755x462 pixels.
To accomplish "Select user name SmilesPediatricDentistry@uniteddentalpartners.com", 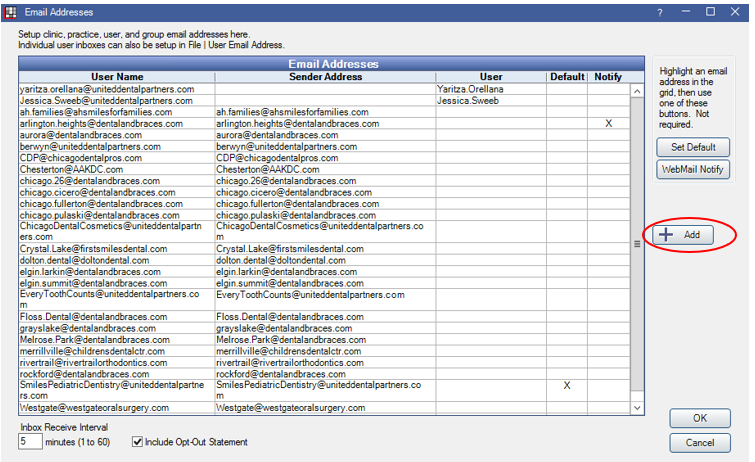I will tap(112, 390).
